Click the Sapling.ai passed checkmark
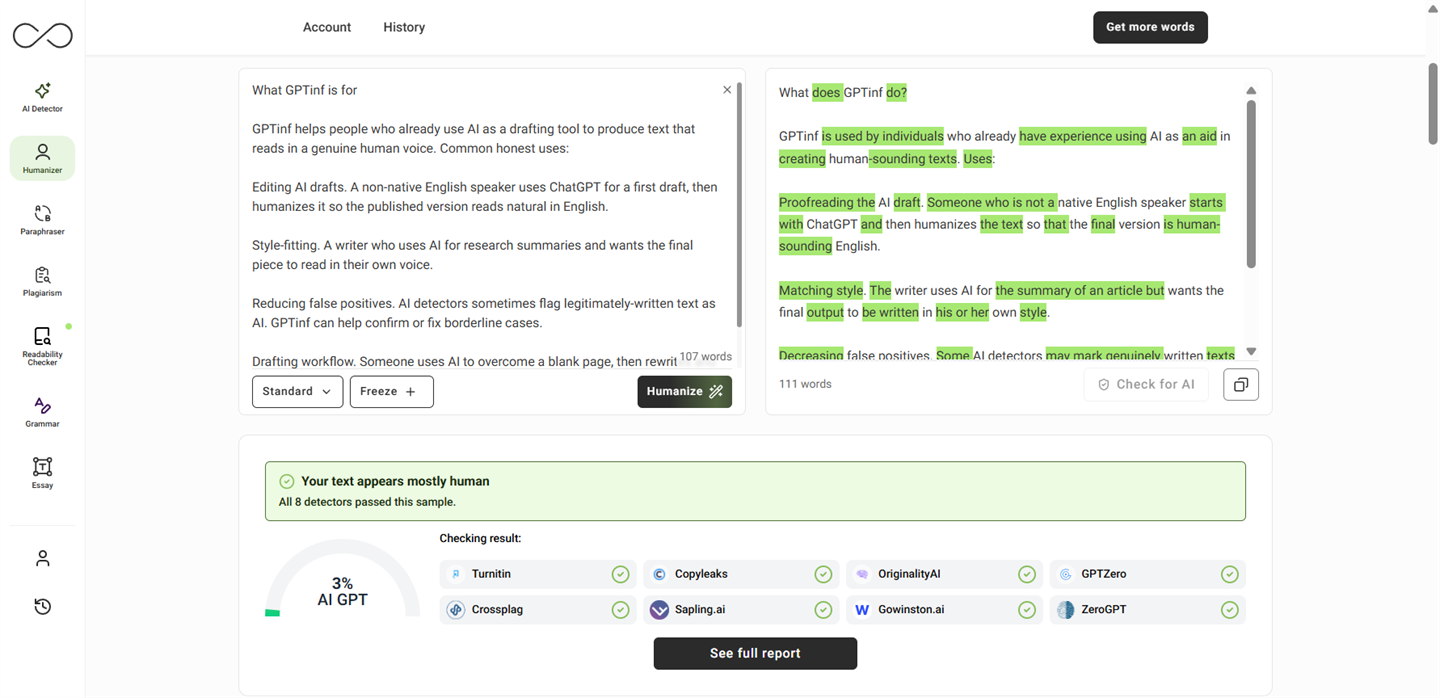1440x698 pixels. coord(823,609)
